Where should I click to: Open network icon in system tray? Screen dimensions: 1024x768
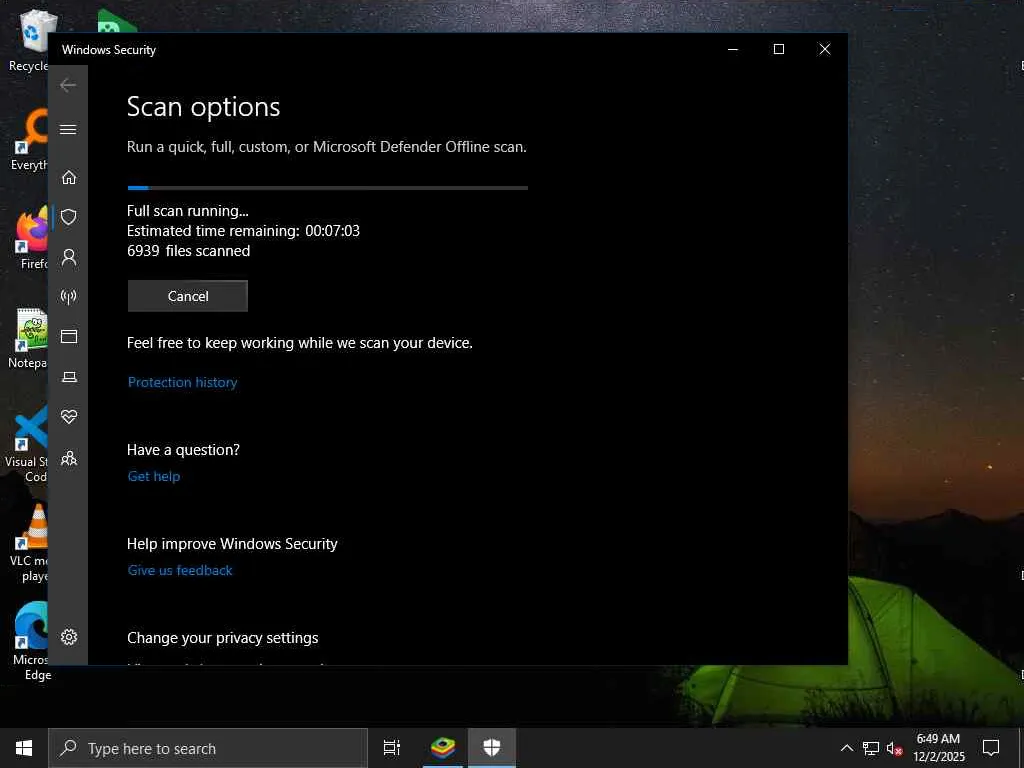click(871, 748)
